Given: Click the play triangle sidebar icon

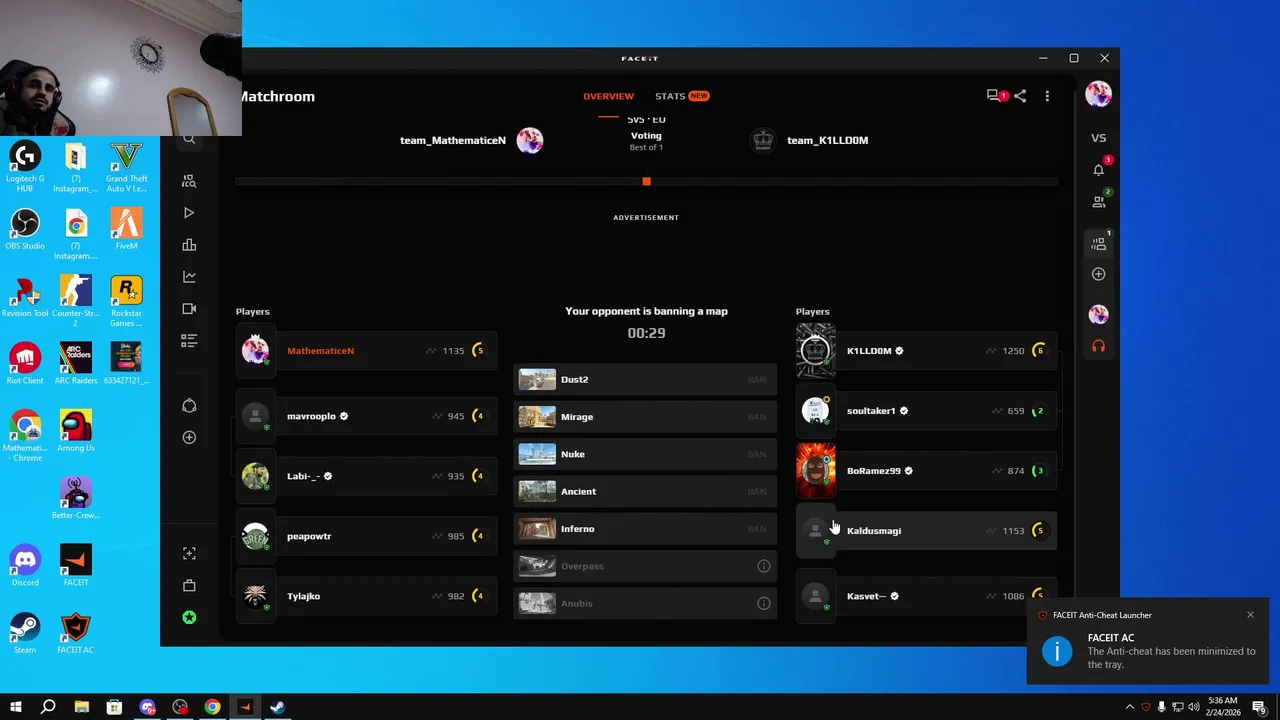Looking at the screenshot, I should [x=189, y=213].
